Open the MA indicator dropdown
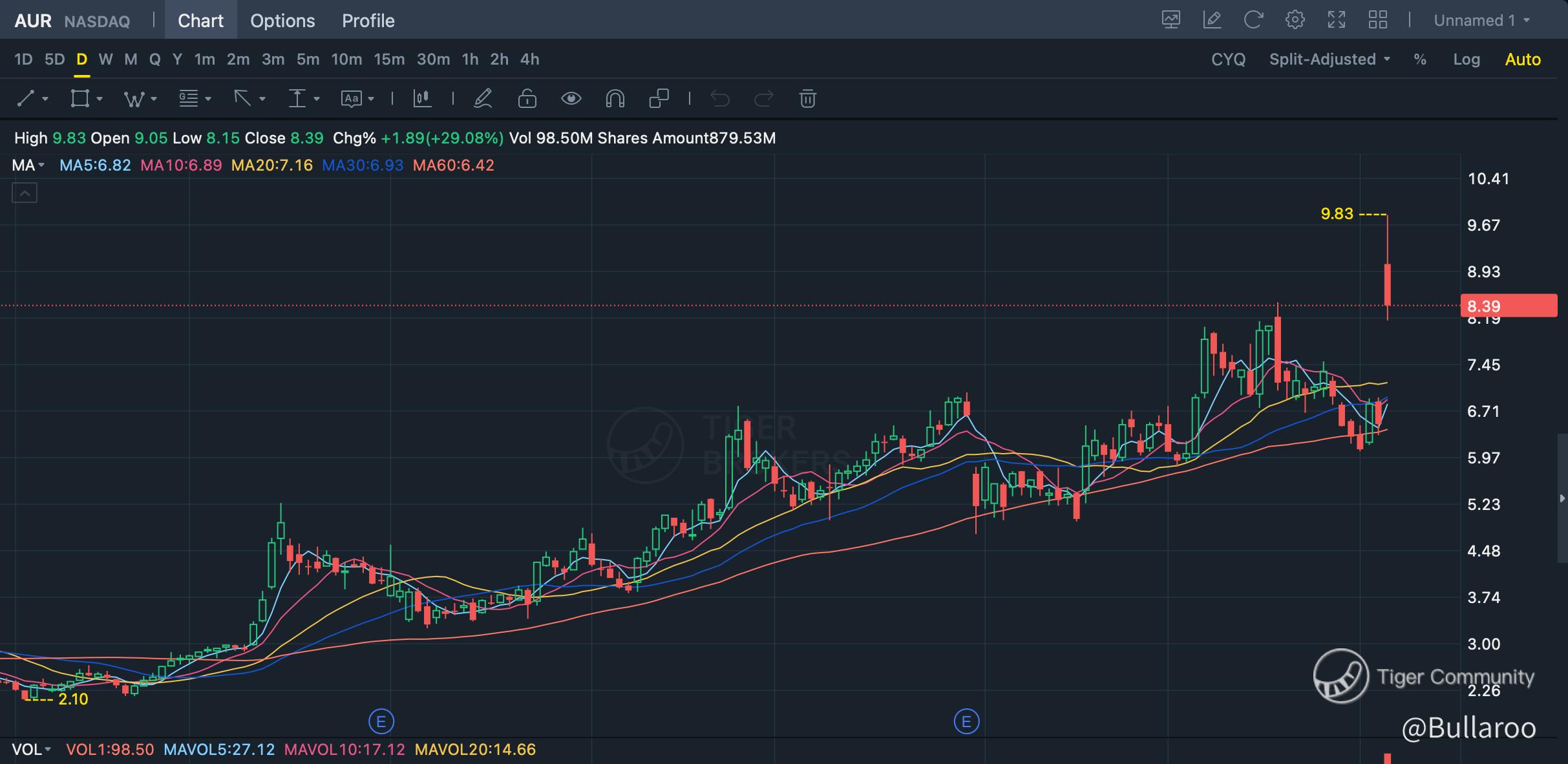This screenshot has height=764, width=1568. click(28, 165)
